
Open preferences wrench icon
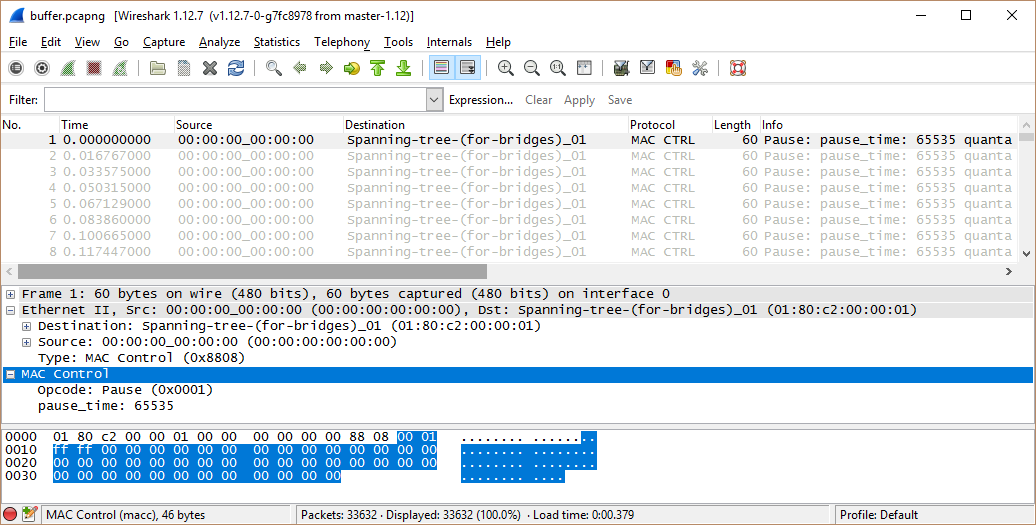point(700,68)
